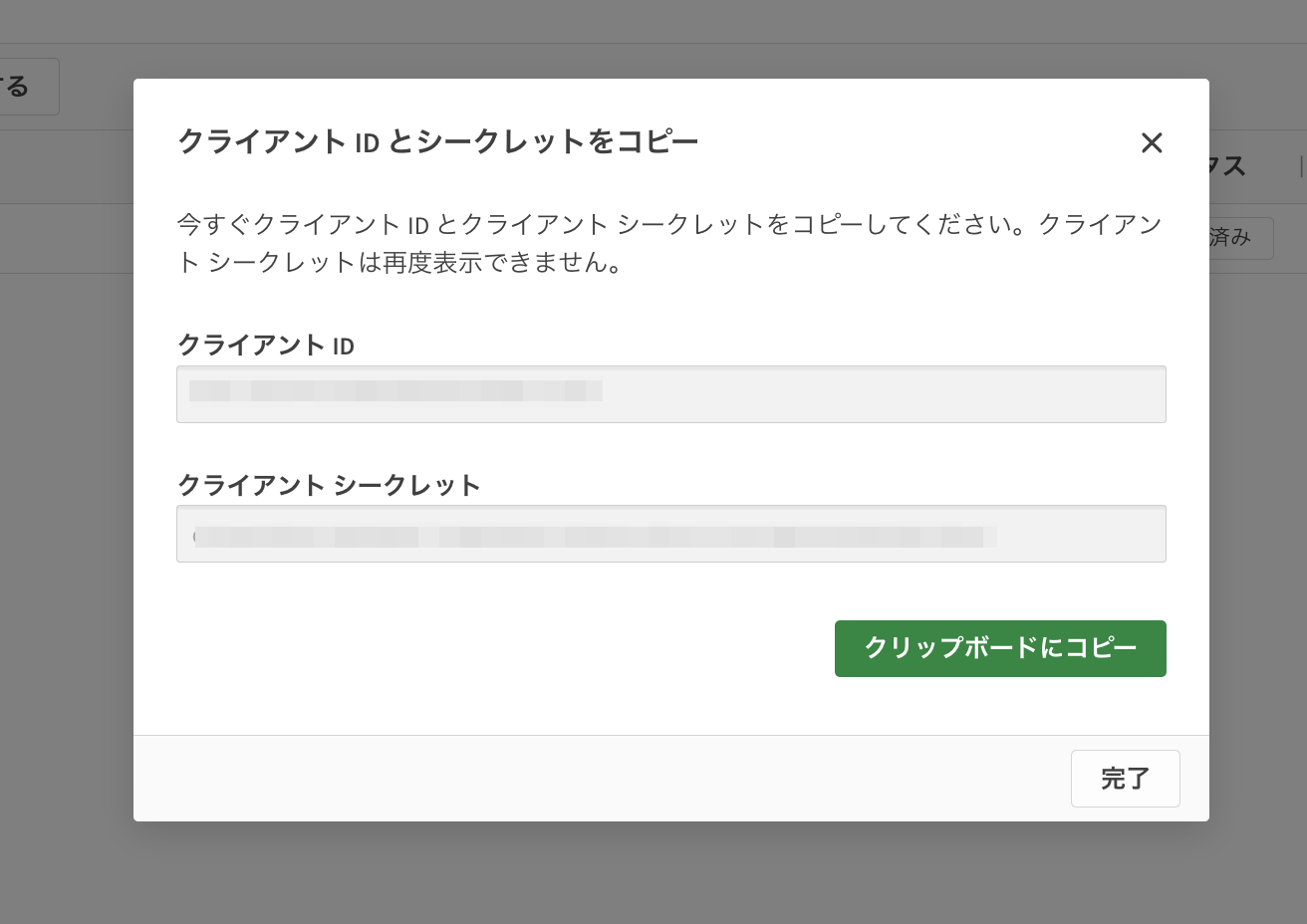Image resolution: width=1307 pixels, height=924 pixels.
Task: Focus the クライアント シークレット field
Action: coord(1076,534)
